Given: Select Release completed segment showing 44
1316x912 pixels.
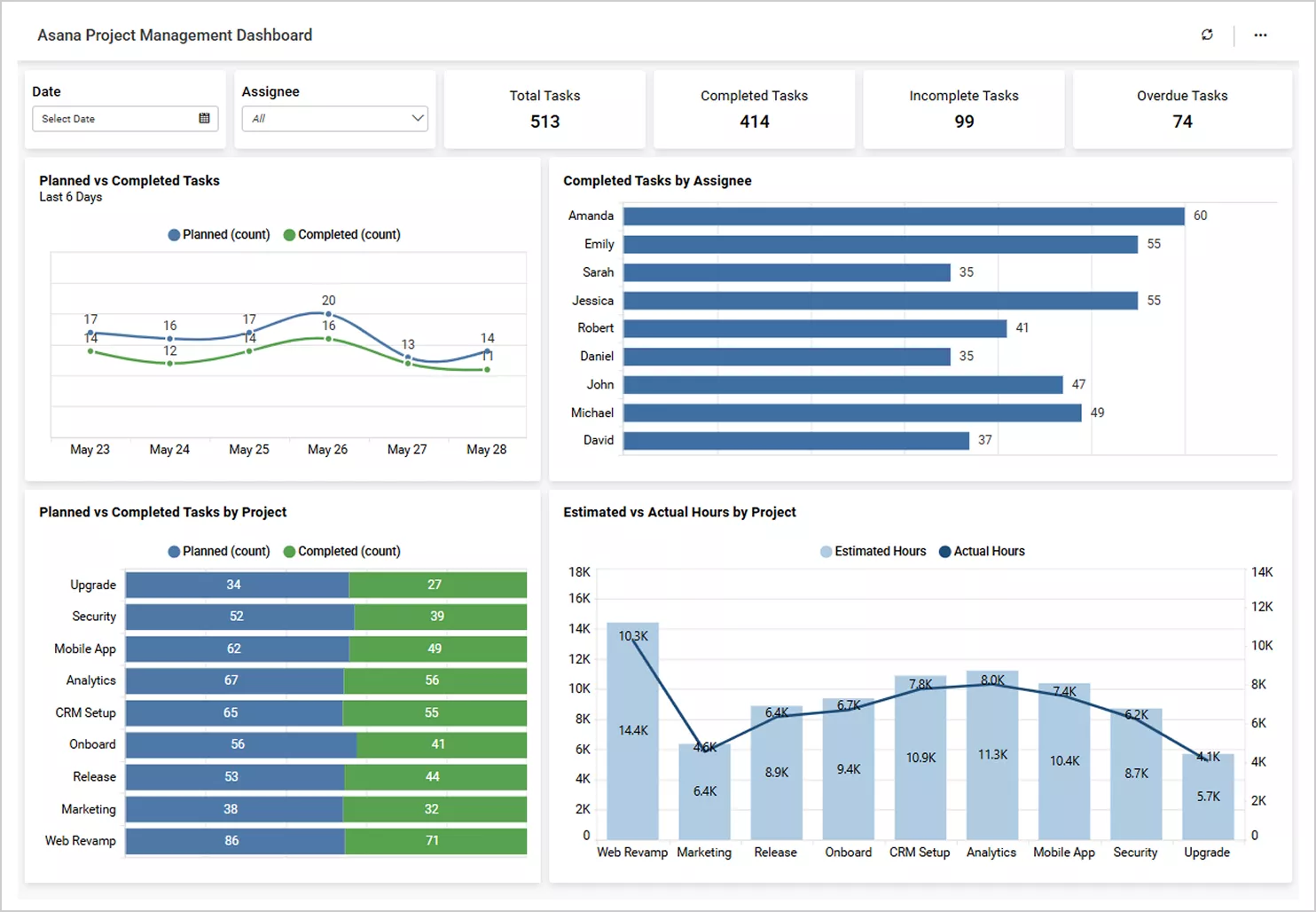Looking at the screenshot, I should (x=435, y=777).
